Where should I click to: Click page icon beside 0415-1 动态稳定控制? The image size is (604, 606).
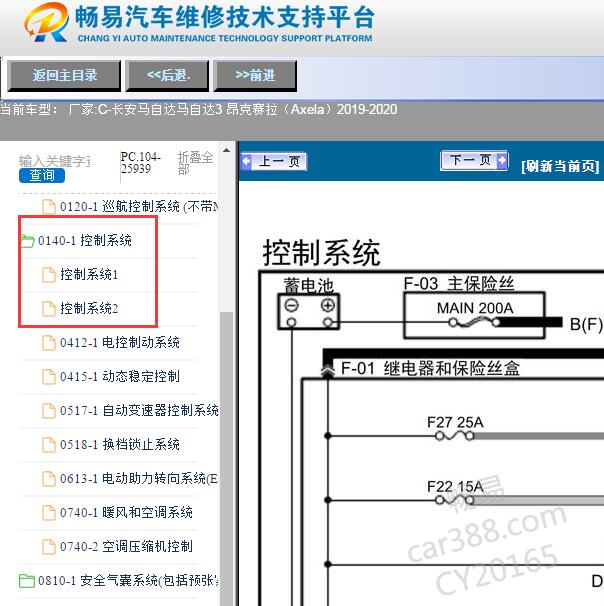(x=49, y=376)
